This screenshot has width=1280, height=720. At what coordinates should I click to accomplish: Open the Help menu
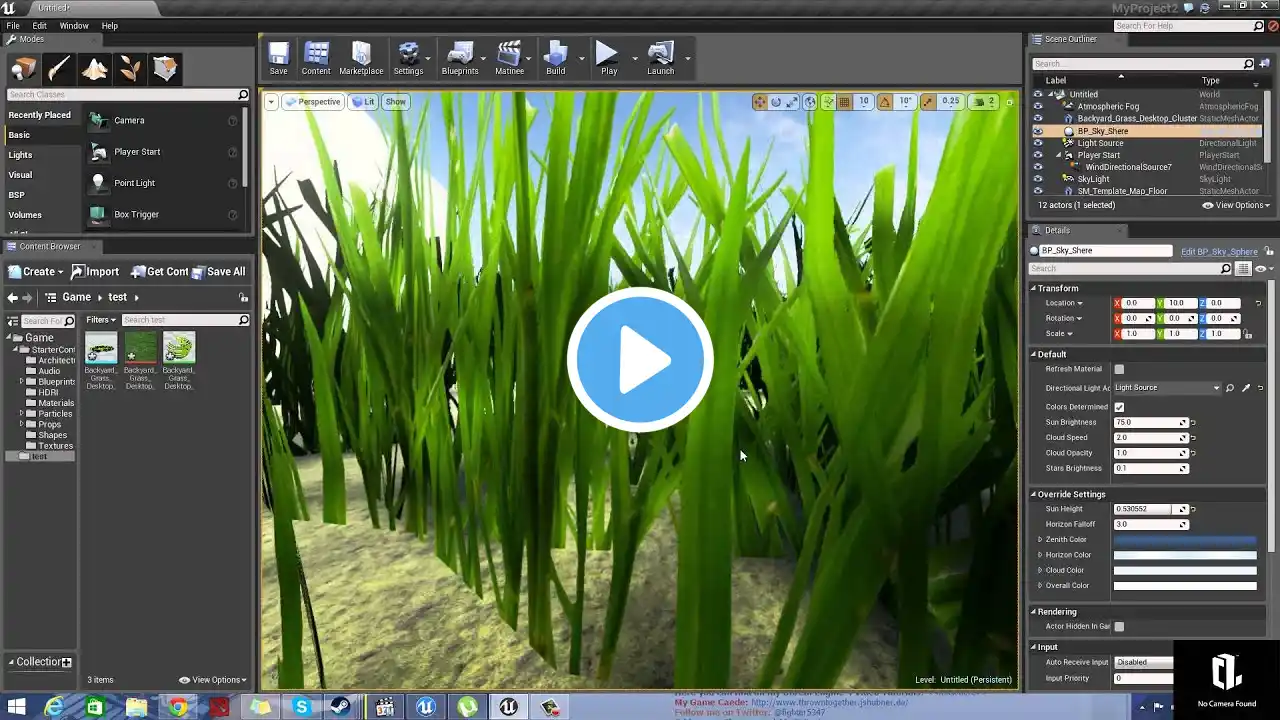(x=110, y=25)
